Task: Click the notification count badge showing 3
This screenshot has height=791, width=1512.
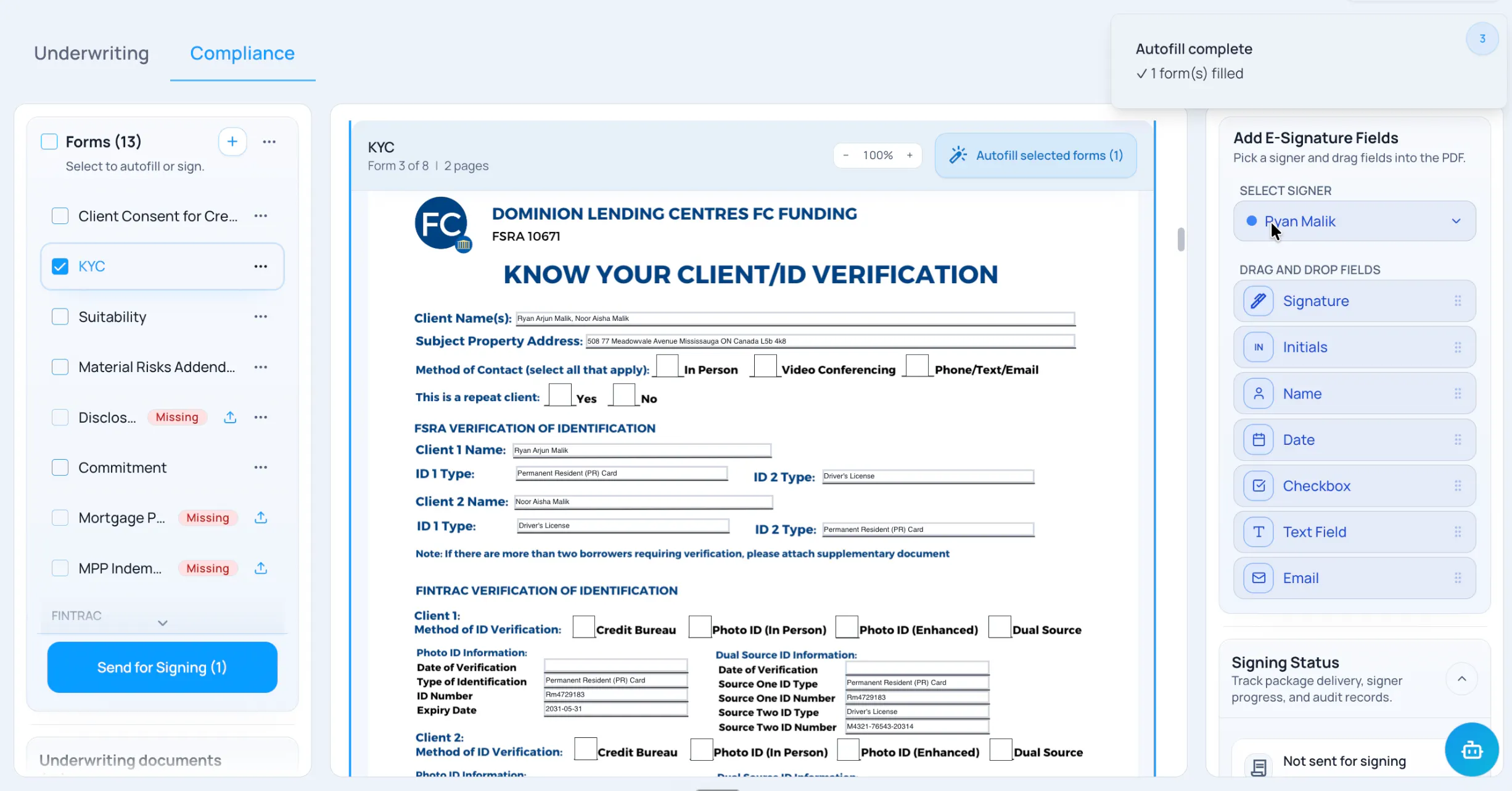Action: click(1482, 39)
